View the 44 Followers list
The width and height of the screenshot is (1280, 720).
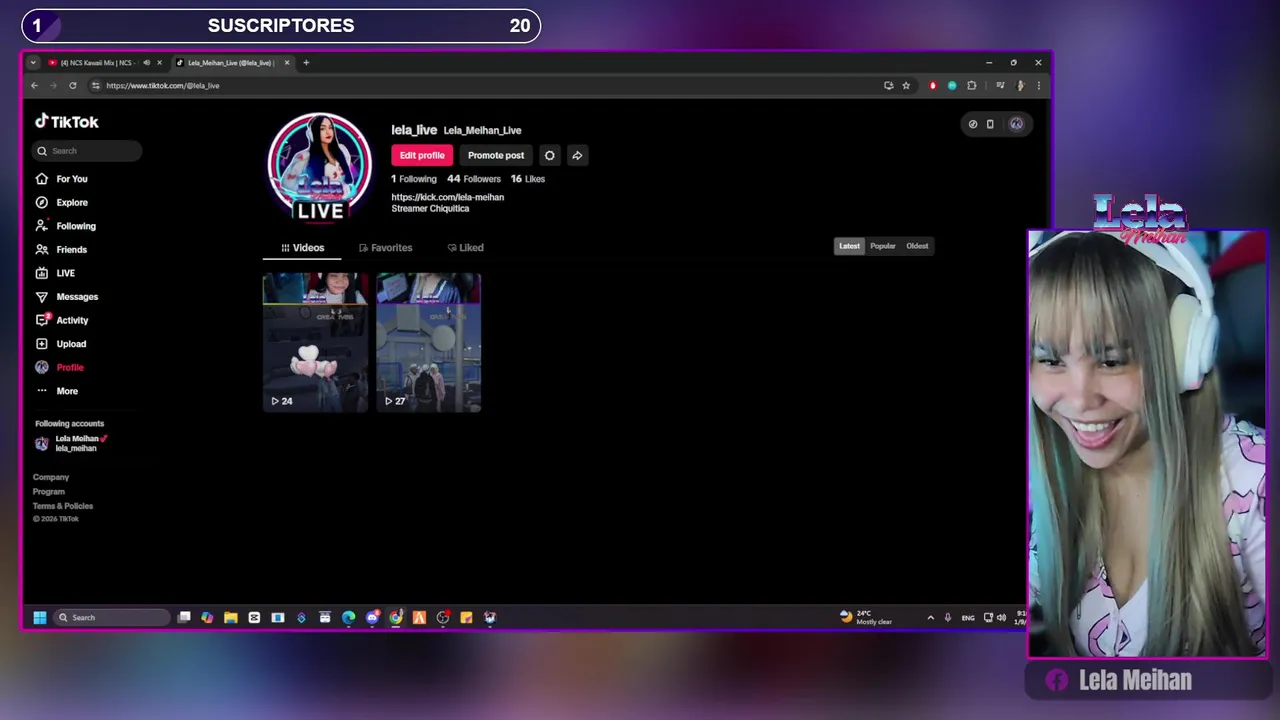tap(474, 179)
